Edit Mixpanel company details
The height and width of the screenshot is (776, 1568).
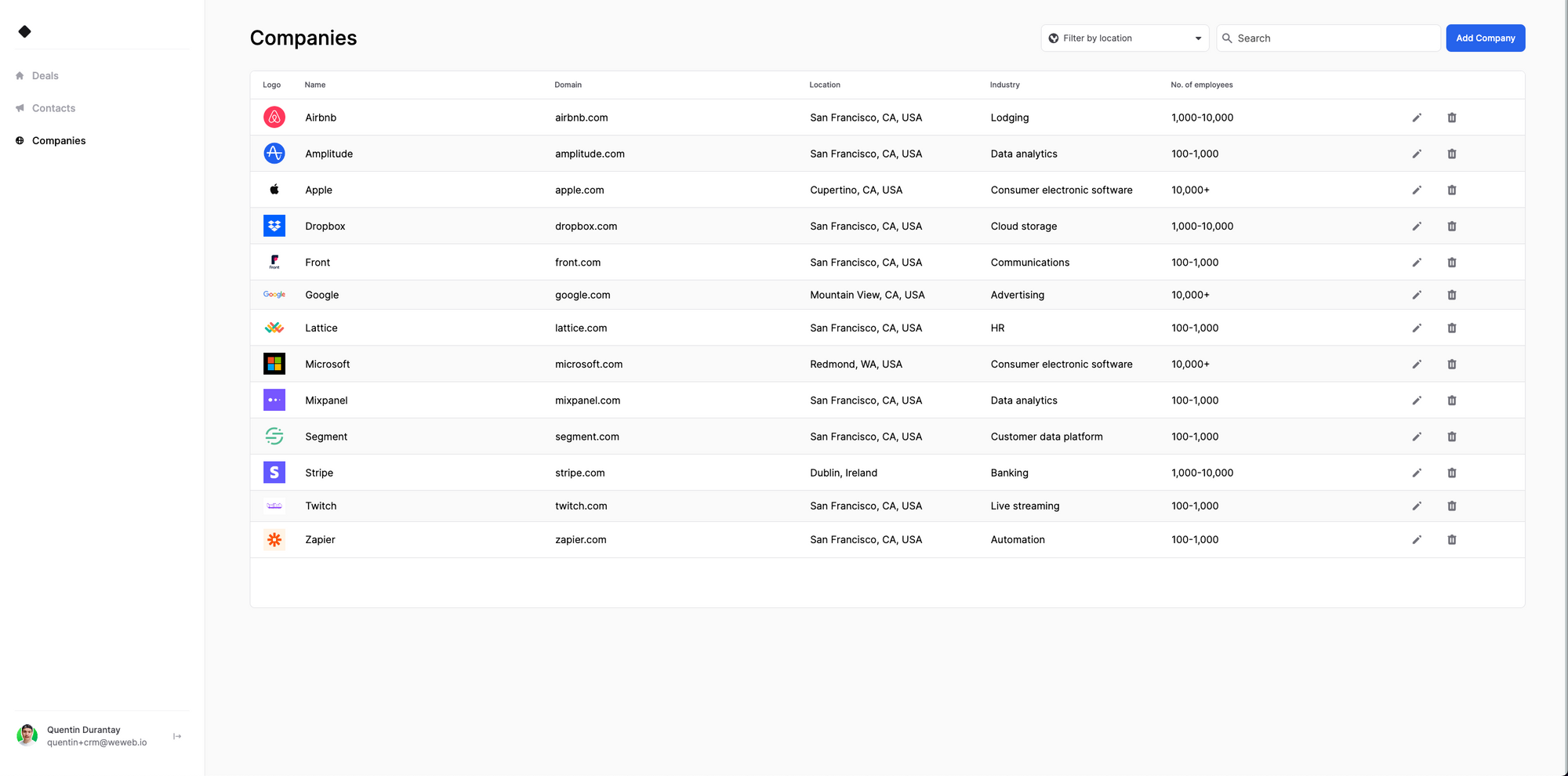coord(1417,401)
